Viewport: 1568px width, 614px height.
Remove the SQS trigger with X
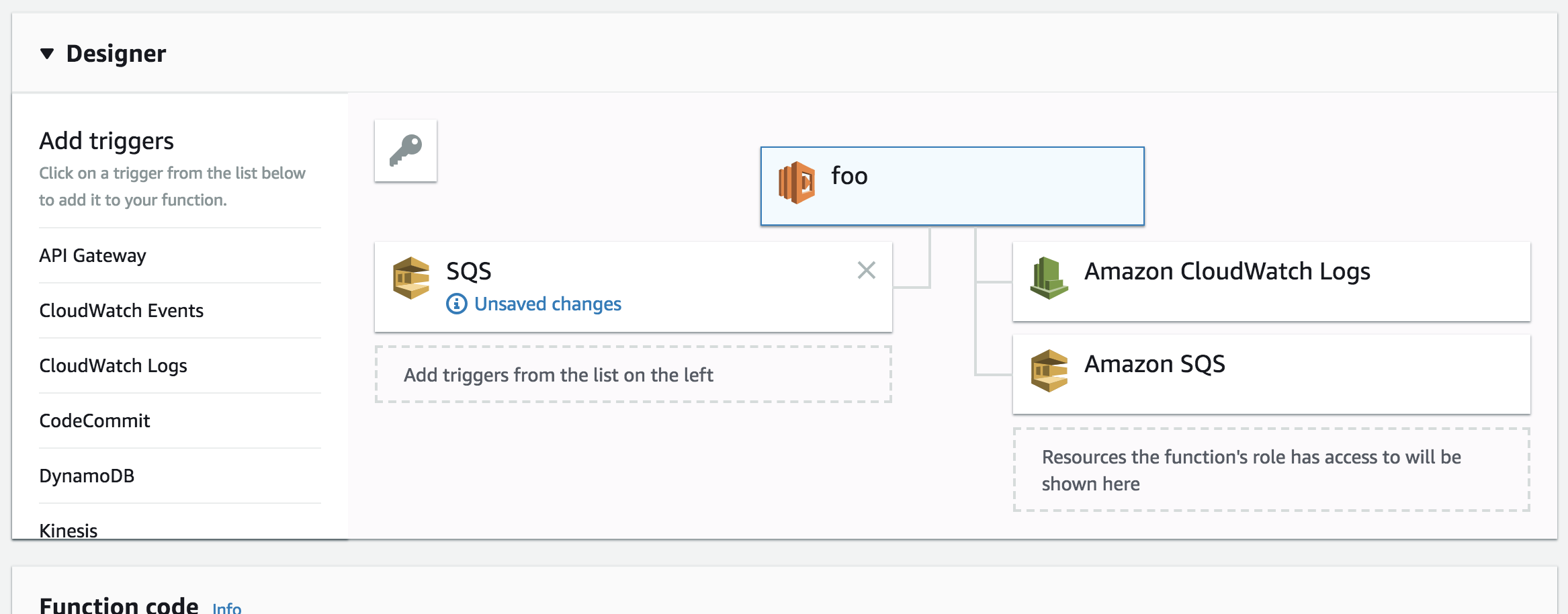click(867, 270)
